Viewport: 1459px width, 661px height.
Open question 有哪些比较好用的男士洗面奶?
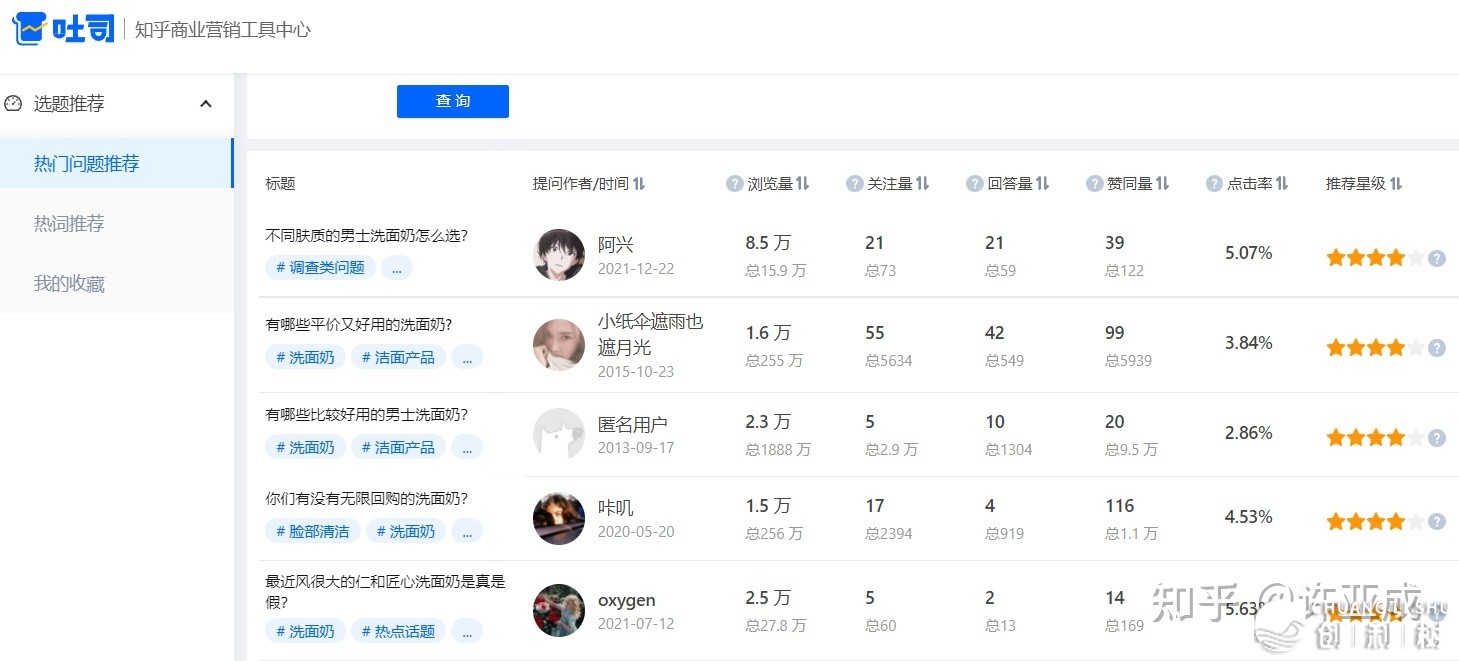point(366,415)
